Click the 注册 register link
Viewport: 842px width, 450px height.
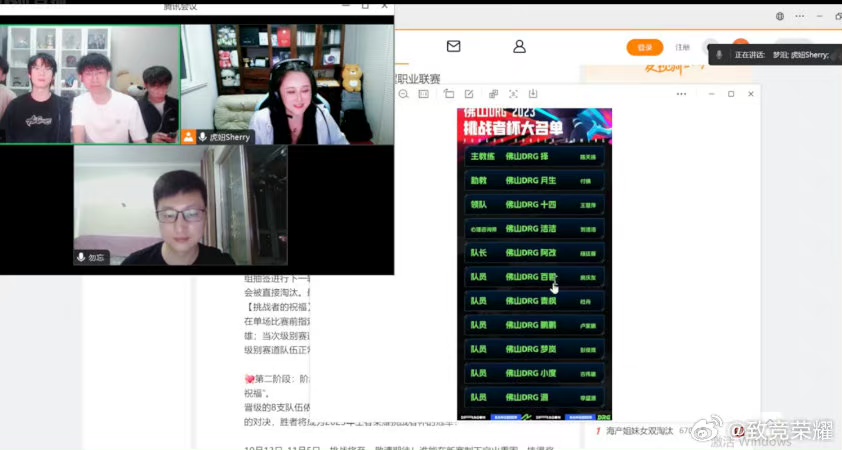(x=683, y=47)
